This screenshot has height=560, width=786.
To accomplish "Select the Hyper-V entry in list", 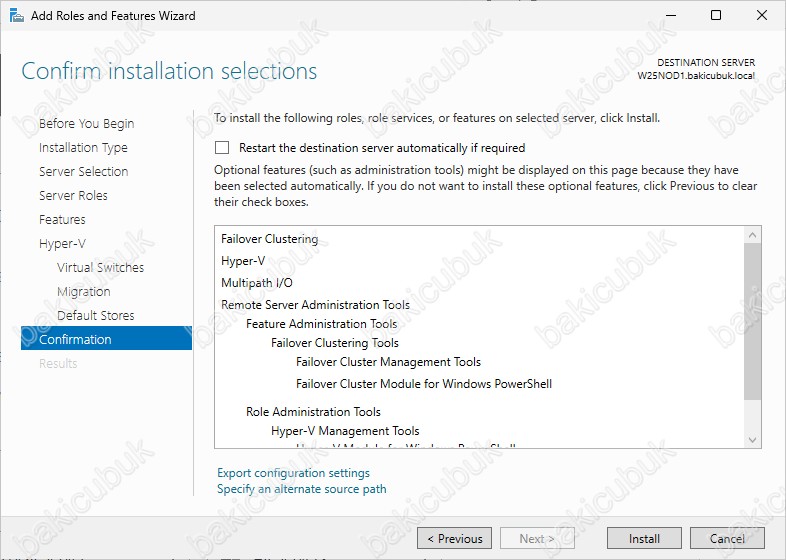I will coord(243,261).
